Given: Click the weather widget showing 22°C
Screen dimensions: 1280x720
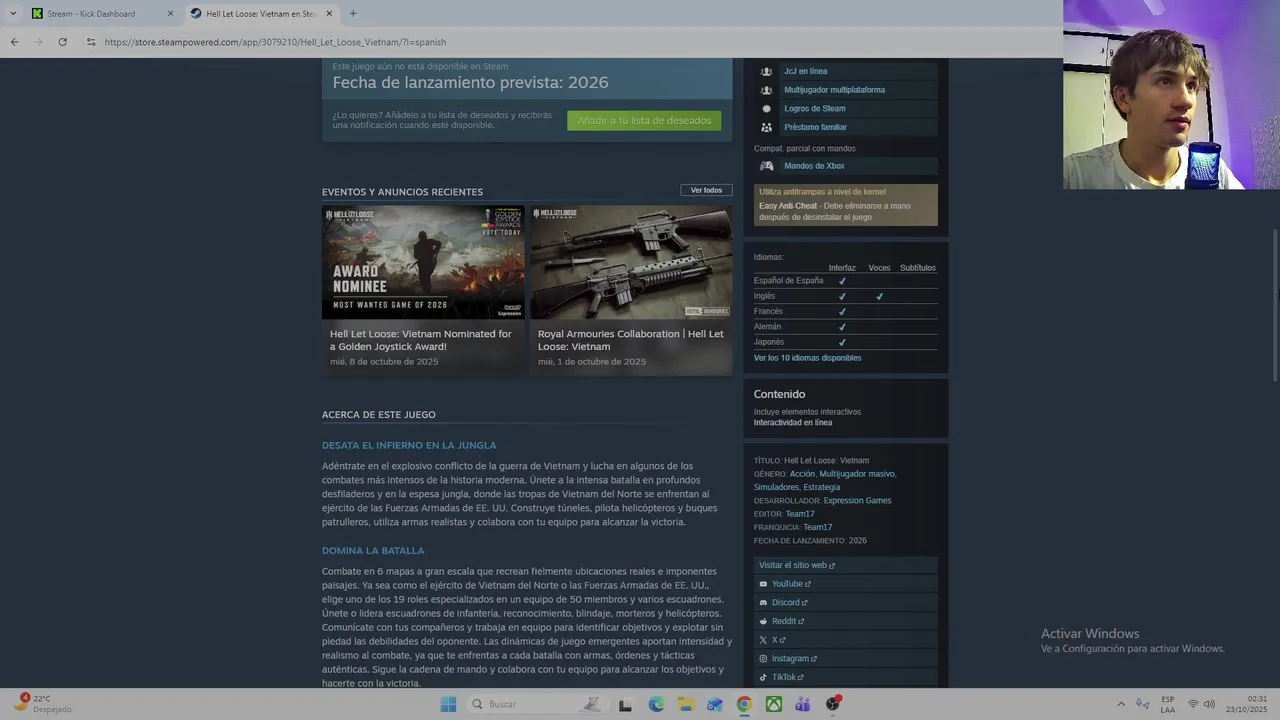Looking at the screenshot, I should point(42,703).
